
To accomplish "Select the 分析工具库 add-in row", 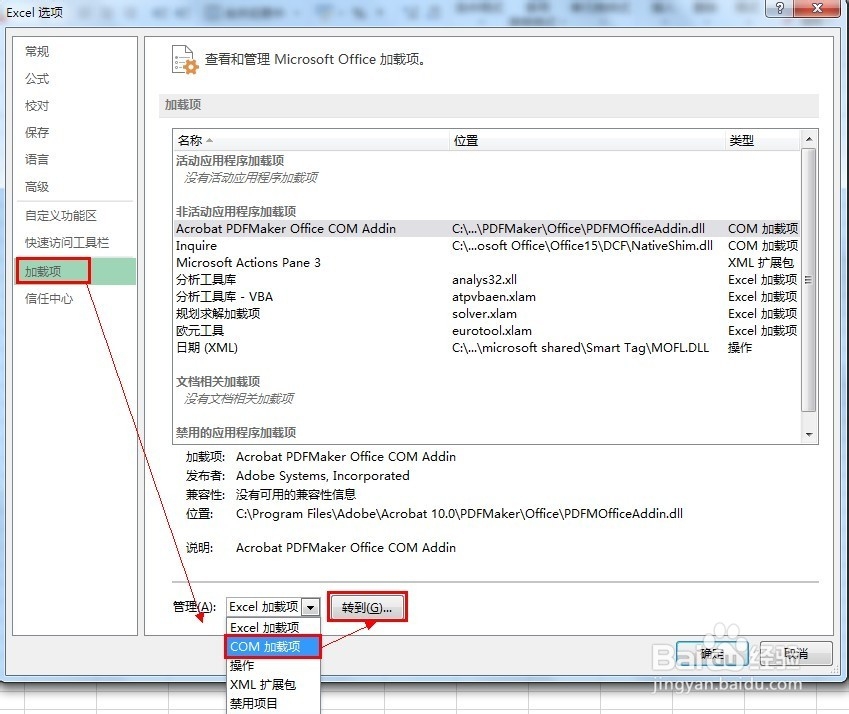I will pyautogui.click(x=486, y=280).
